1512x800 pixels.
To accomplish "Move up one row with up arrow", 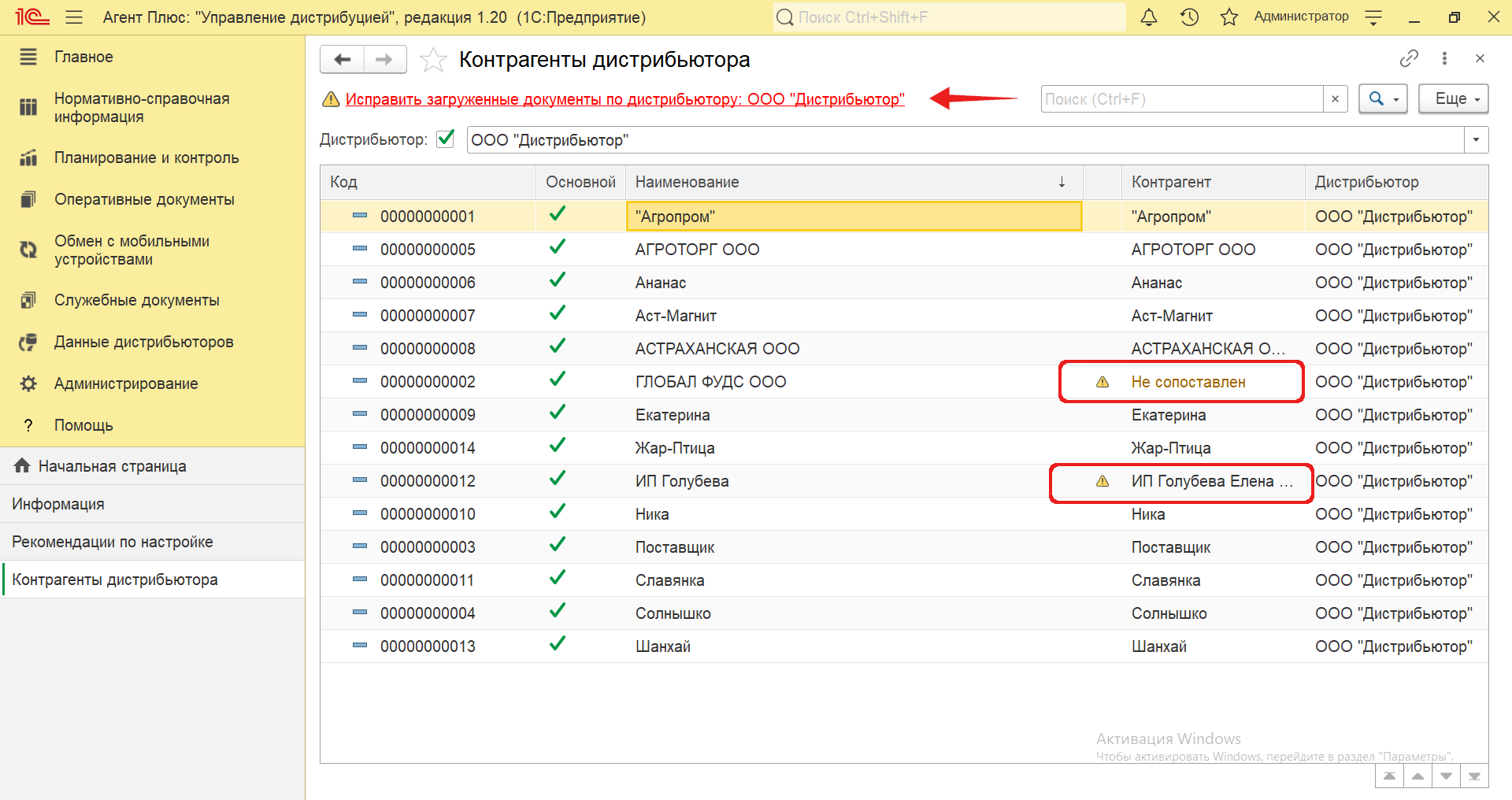I will (x=1417, y=776).
